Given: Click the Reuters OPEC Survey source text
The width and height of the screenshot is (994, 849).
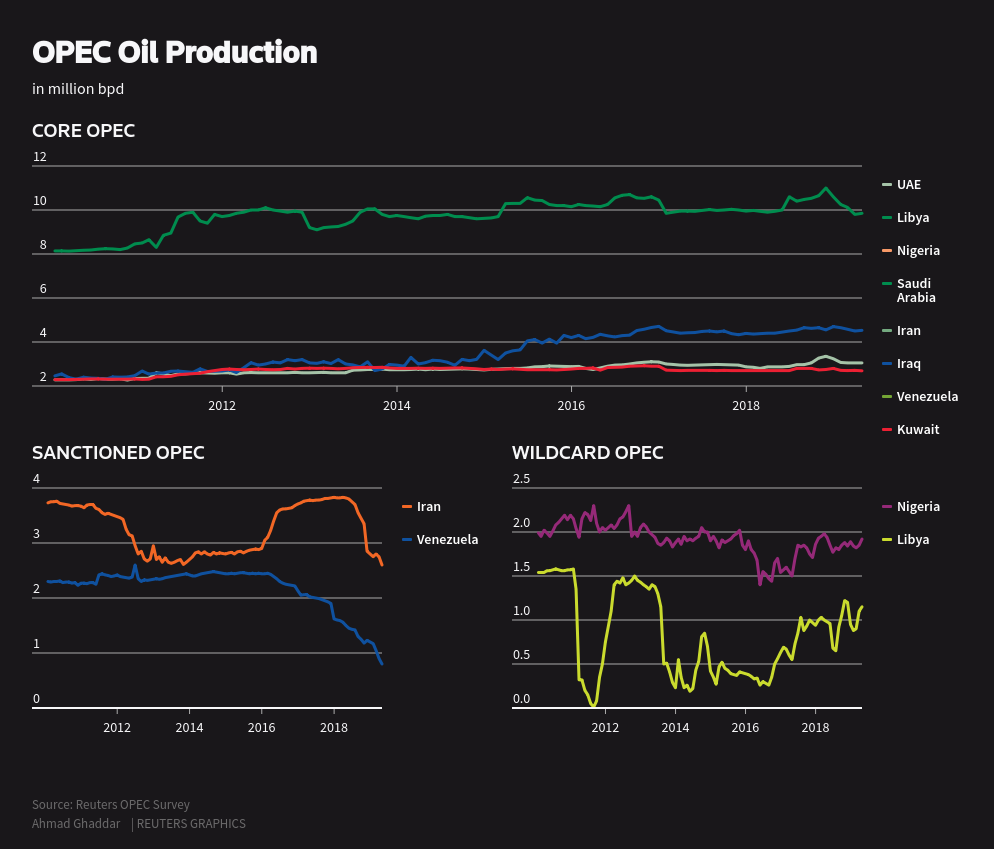Looking at the screenshot, I should pos(111,805).
